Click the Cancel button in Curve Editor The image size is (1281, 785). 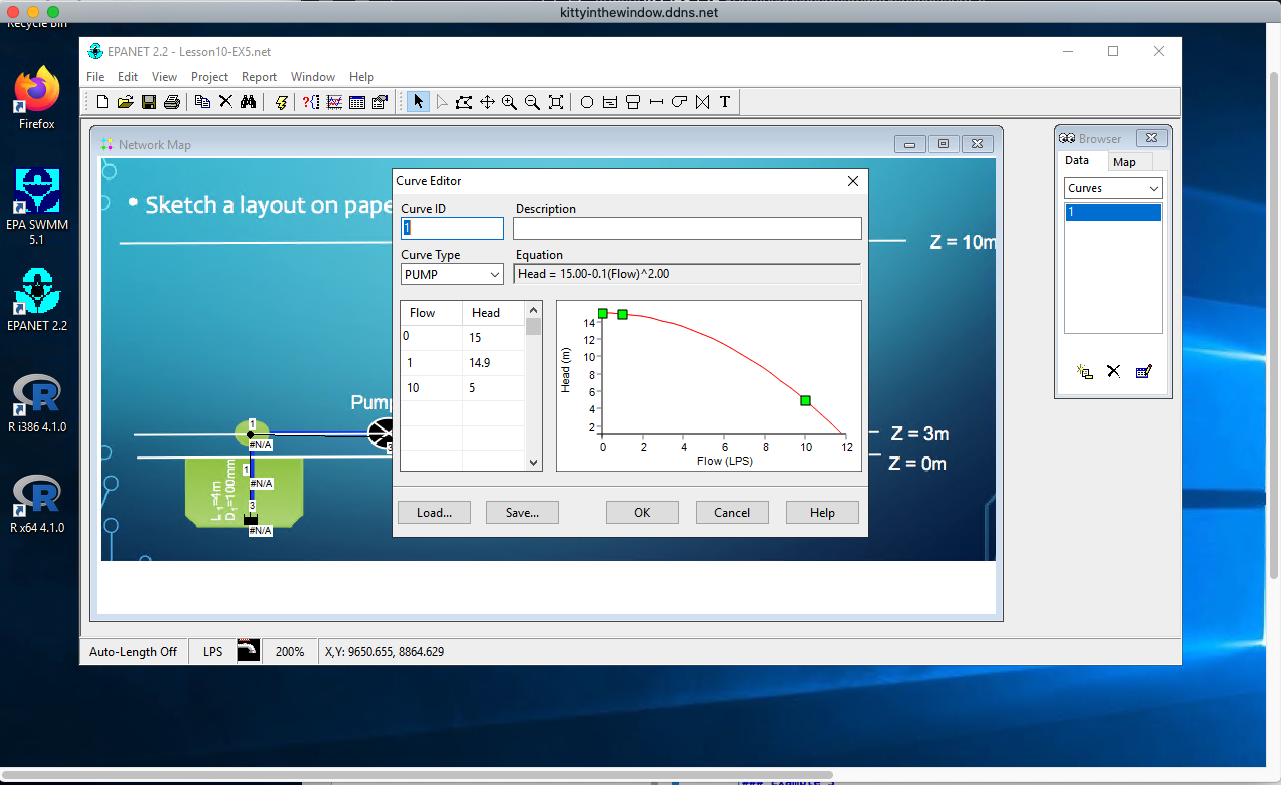click(732, 512)
